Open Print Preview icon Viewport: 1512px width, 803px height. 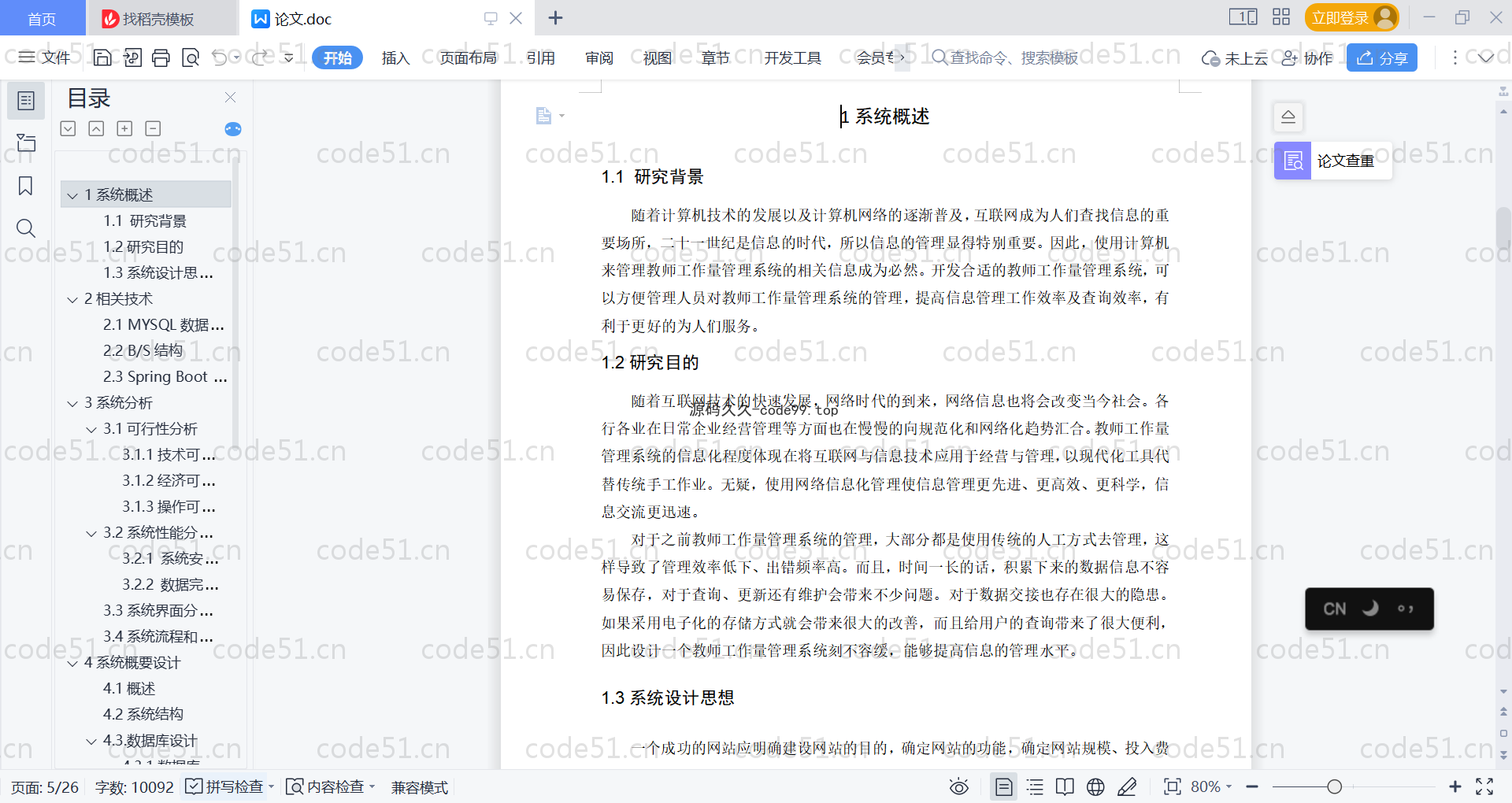point(190,57)
